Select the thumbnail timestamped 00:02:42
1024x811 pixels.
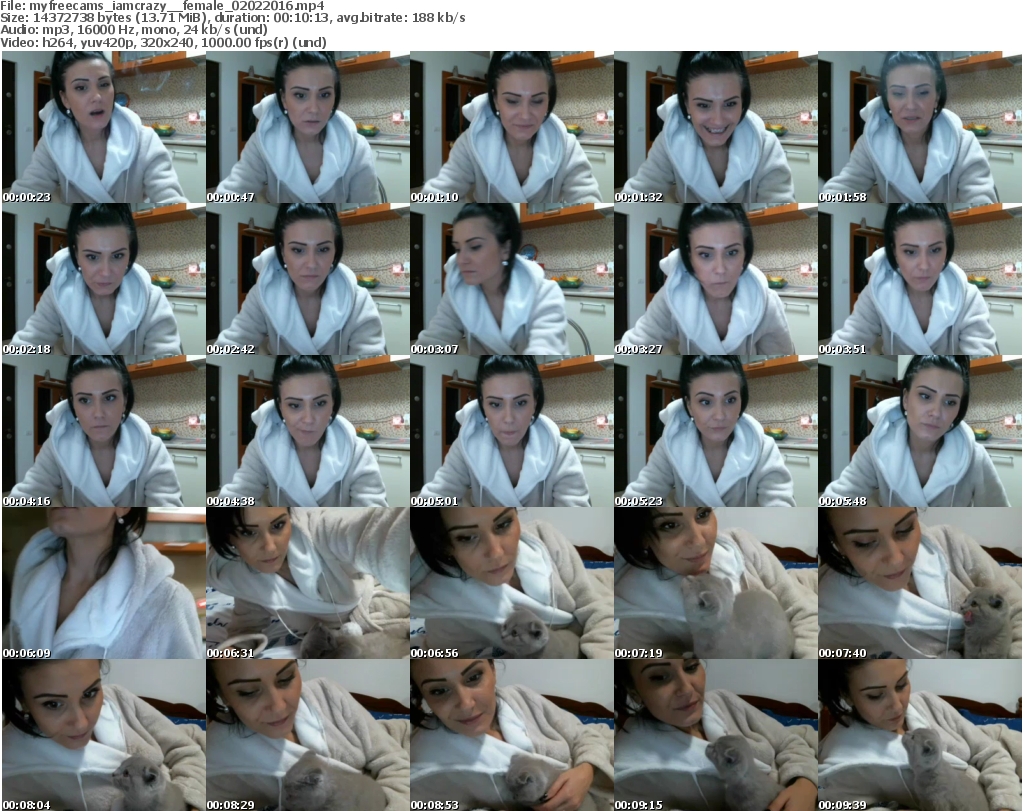click(308, 279)
